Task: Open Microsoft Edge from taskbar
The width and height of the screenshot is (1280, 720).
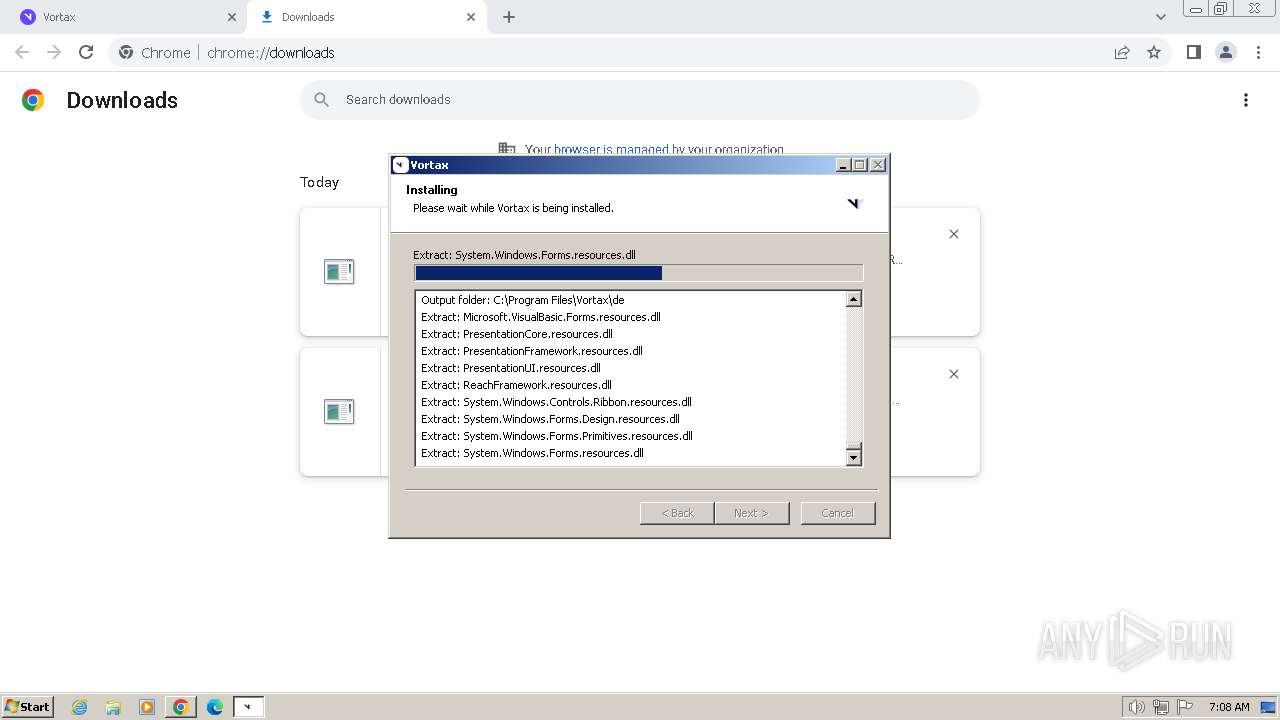Action: pyautogui.click(x=215, y=707)
